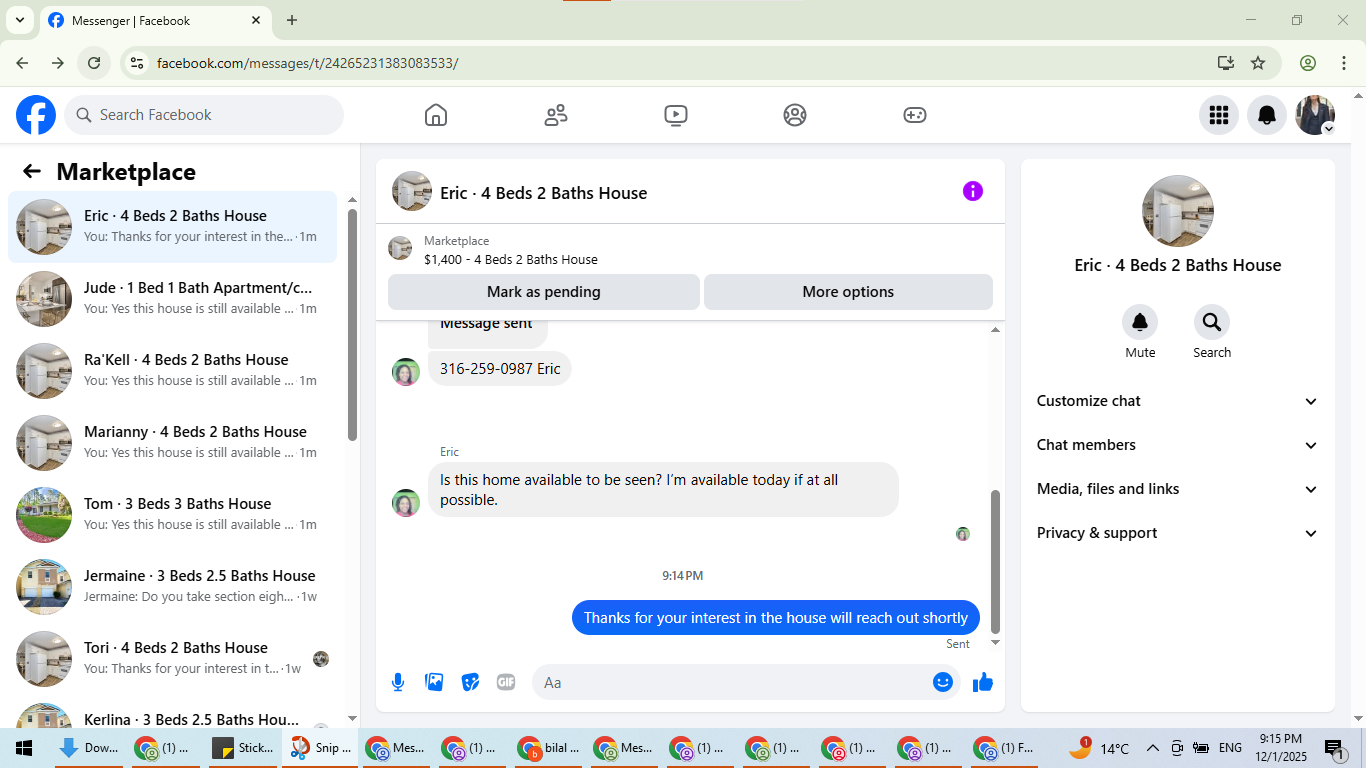Click the $1,400 - 4 Beds 2 Baths House listing
Image resolution: width=1366 pixels, height=768 pixels.
[511, 260]
